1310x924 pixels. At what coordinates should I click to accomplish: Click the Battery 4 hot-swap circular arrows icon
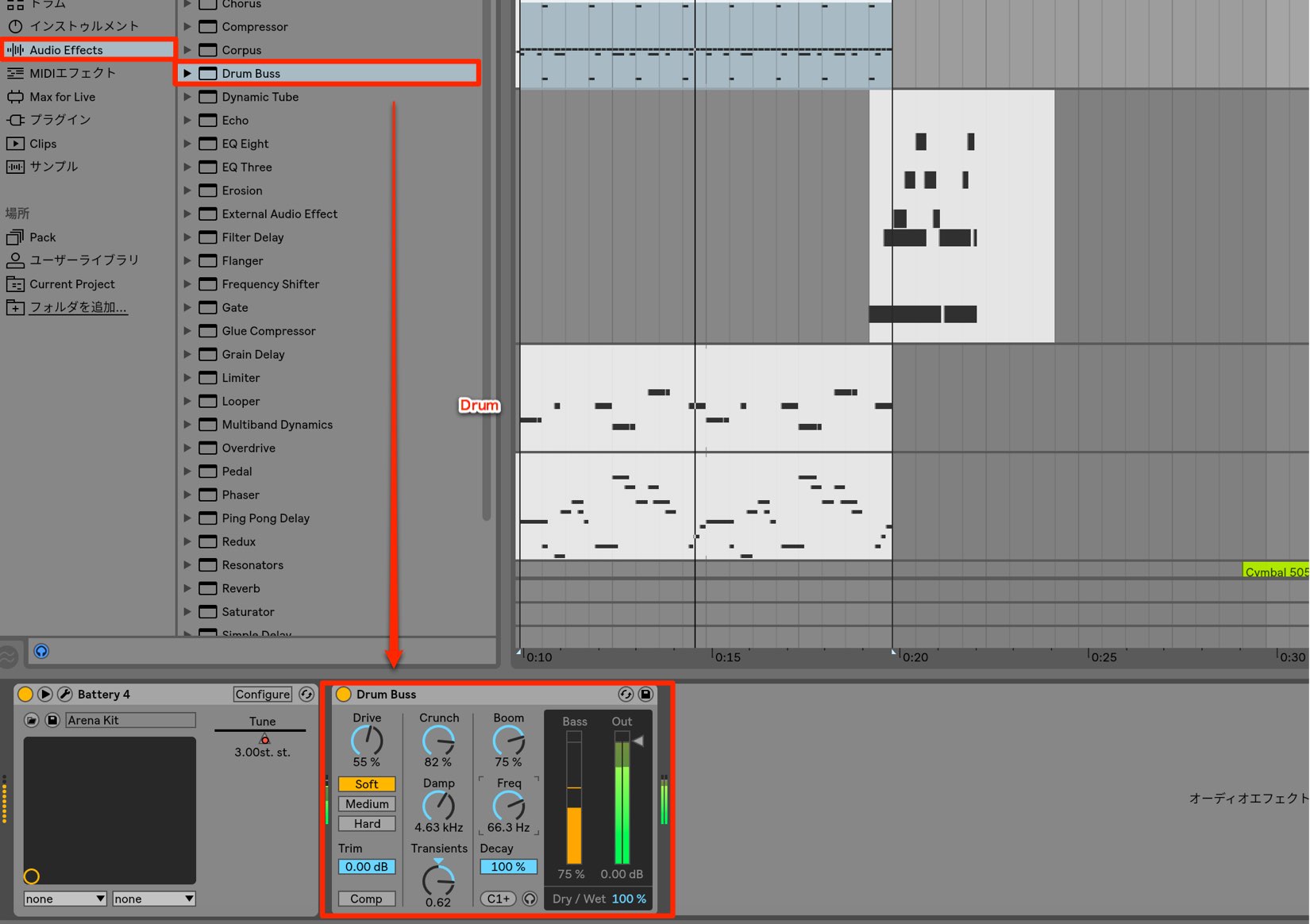pos(306,694)
